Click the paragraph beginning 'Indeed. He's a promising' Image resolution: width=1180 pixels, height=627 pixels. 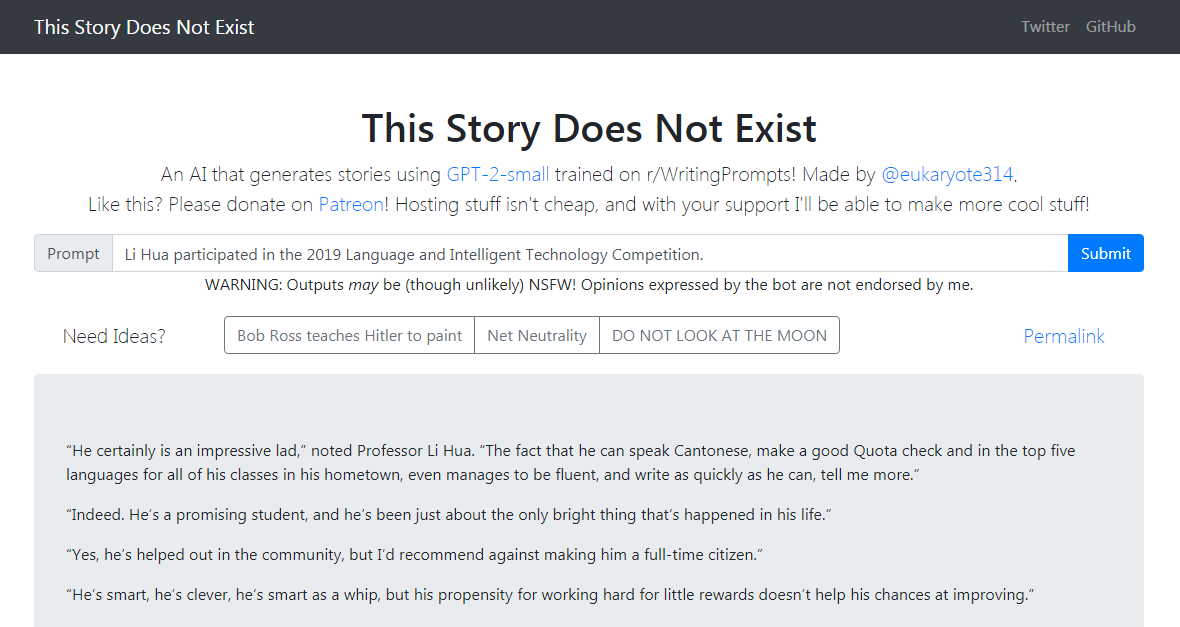[x=449, y=515]
